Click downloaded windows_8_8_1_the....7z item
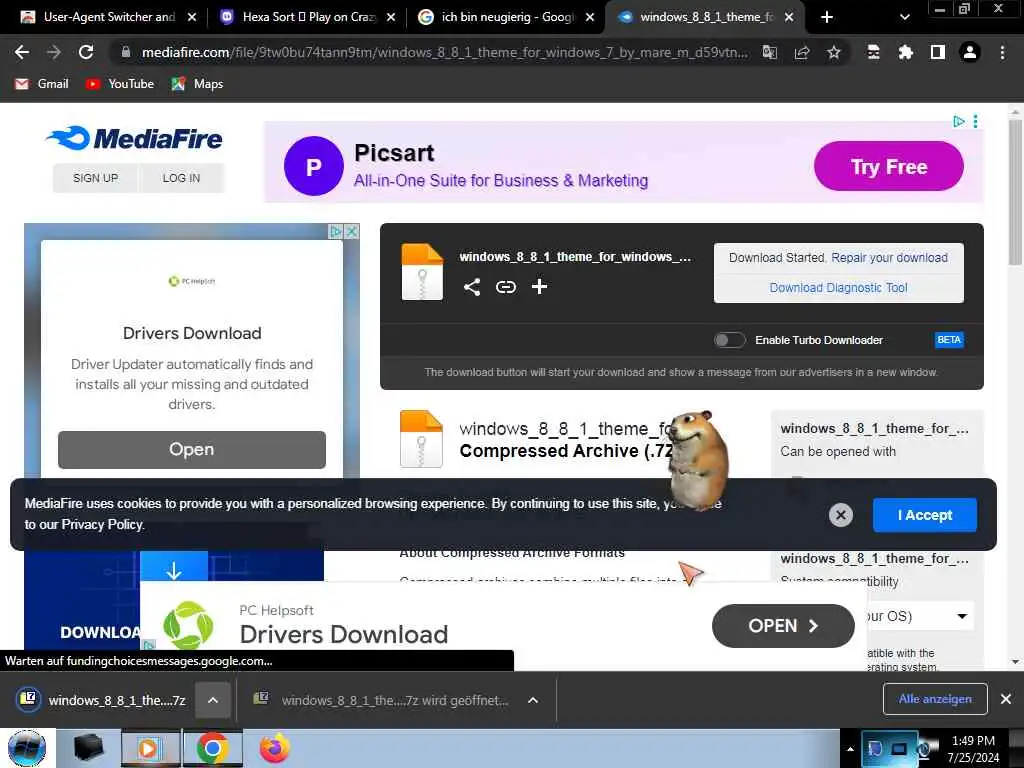Viewport: 1024px width, 768px height. [x=103, y=700]
